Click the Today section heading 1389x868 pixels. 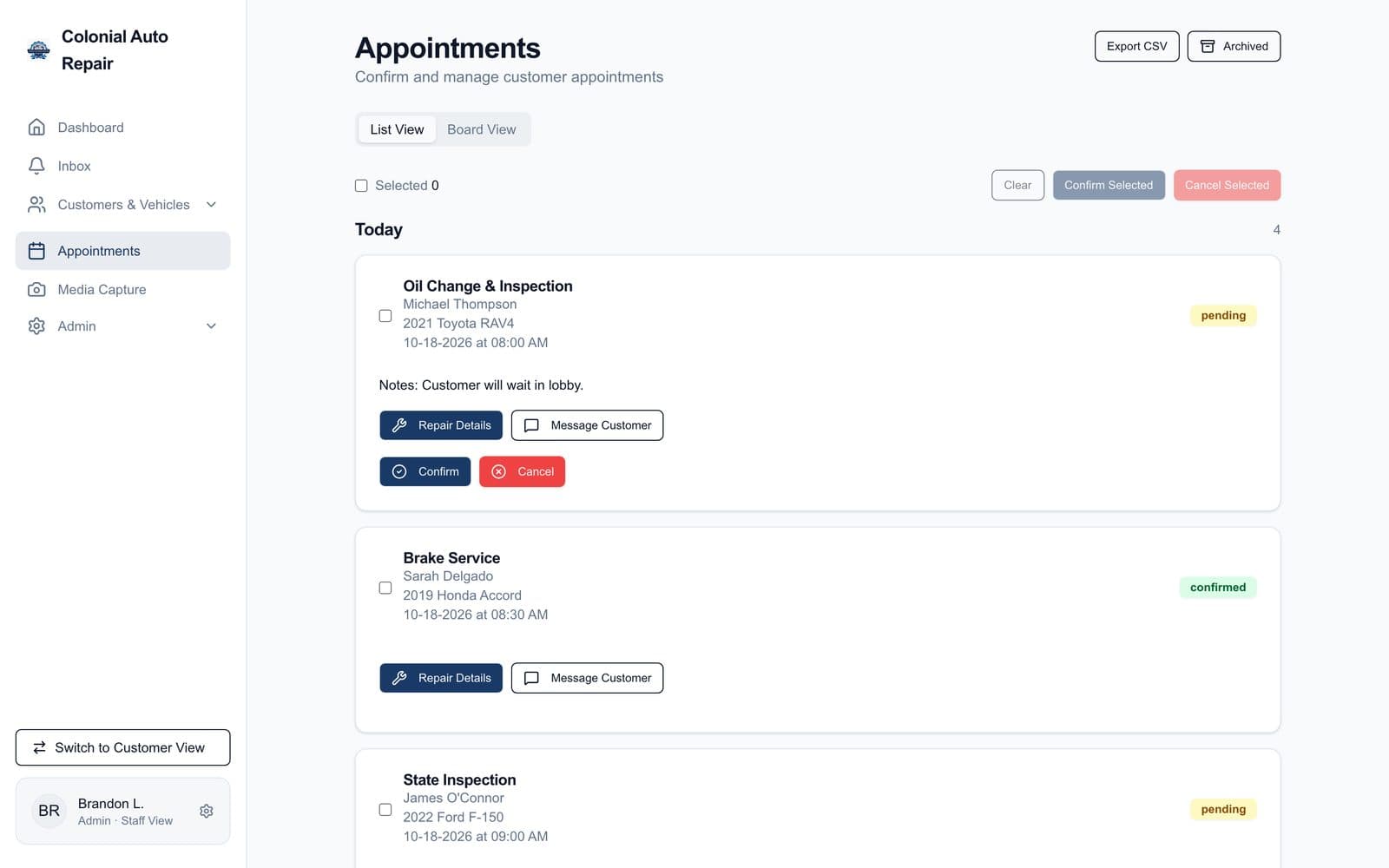[379, 230]
